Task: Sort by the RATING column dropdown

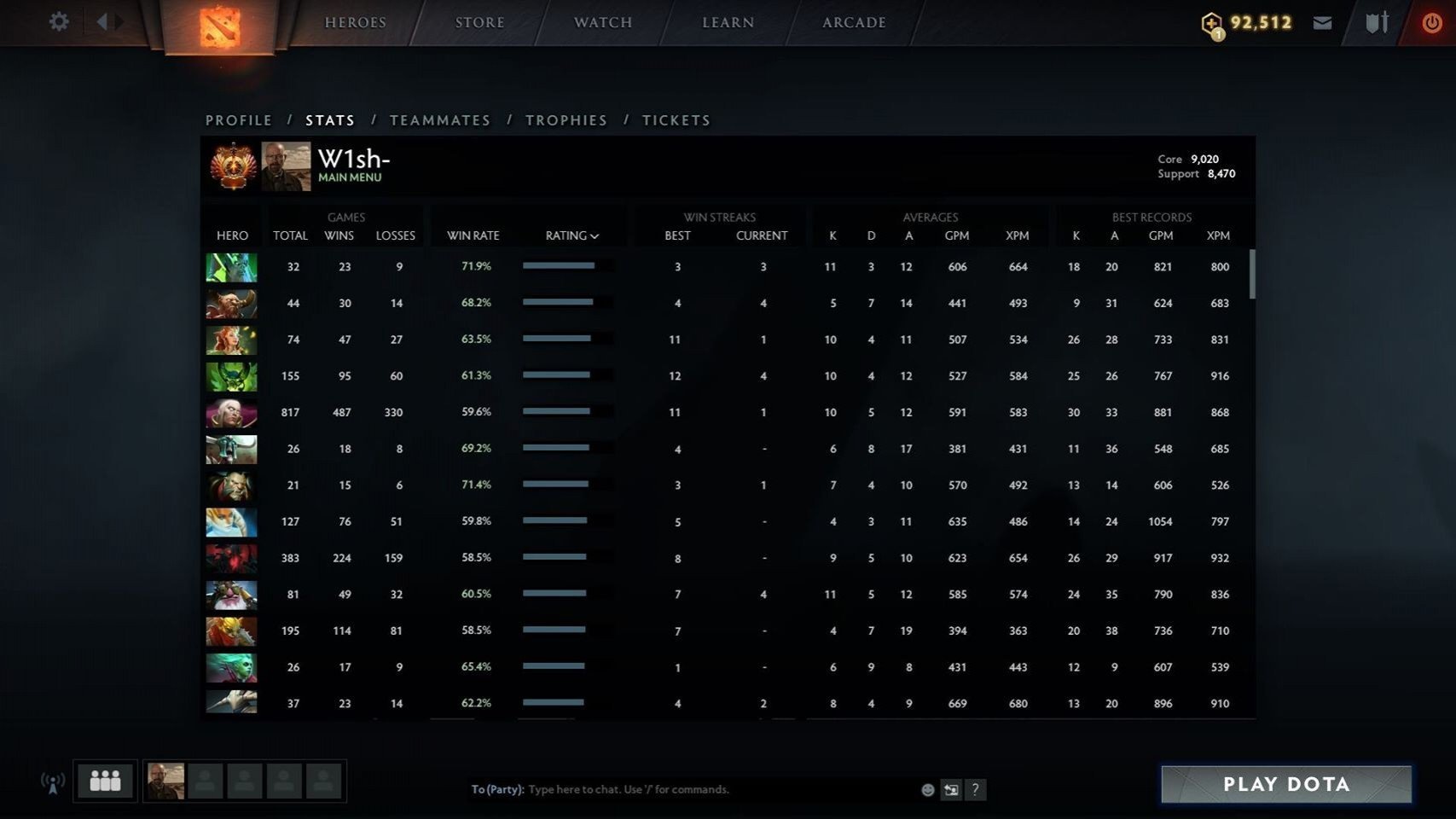Action: click(572, 235)
